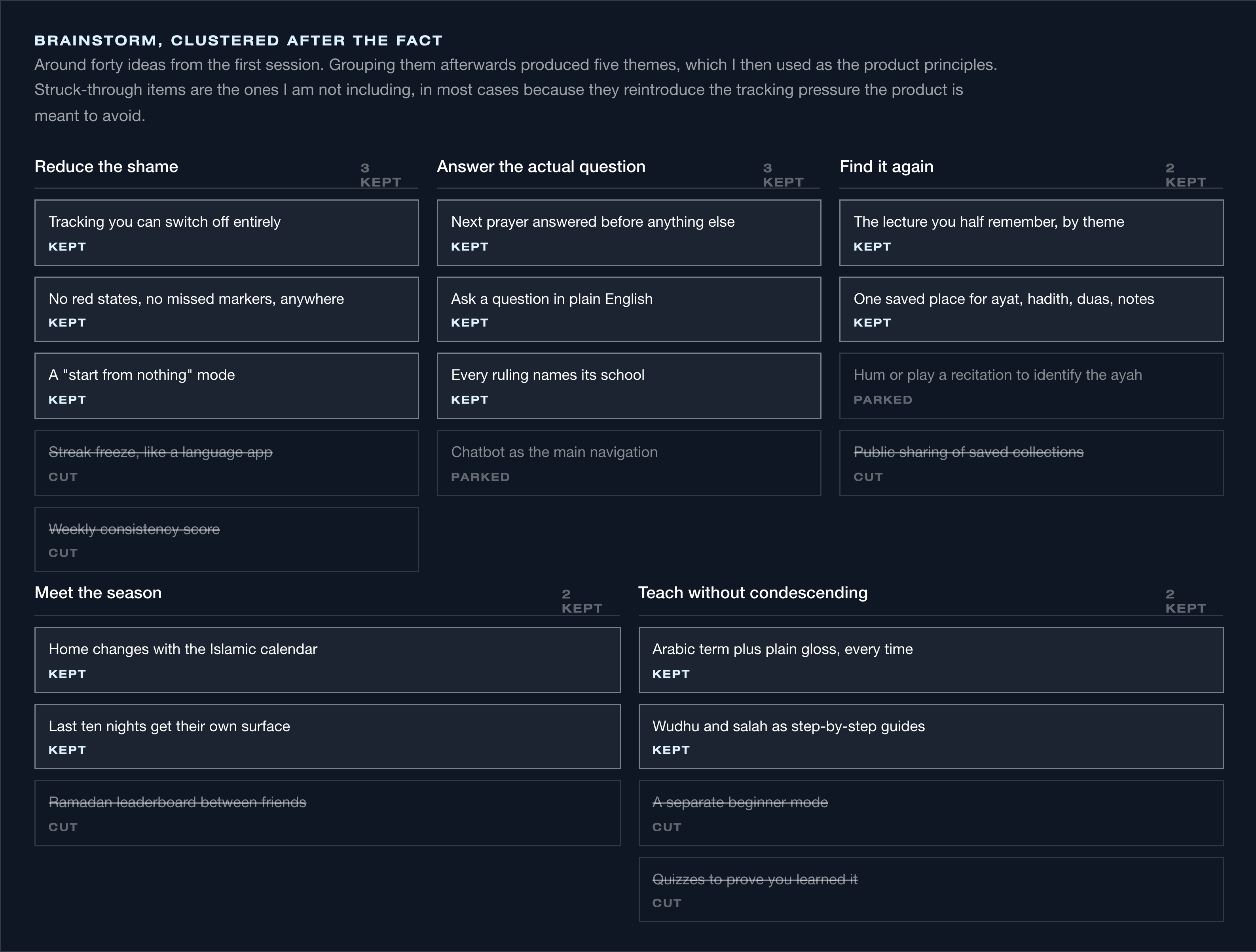Image resolution: width=1256 pixels, height=952 pixels.
Task: Click the 'Meet the season' cluster heading
Action: [x=98, y=593]
